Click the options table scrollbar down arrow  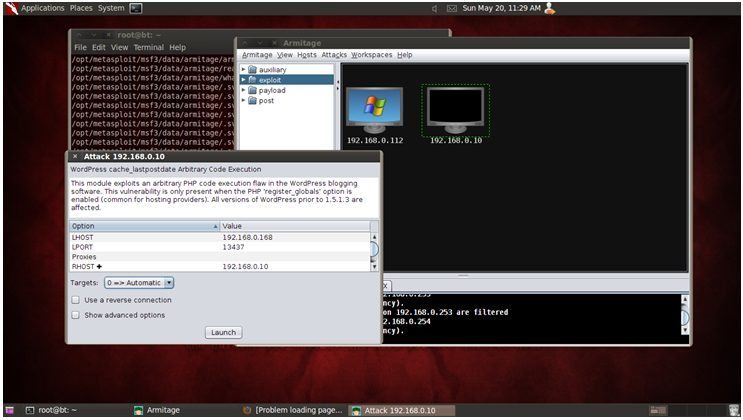click(x=374, y=267)
